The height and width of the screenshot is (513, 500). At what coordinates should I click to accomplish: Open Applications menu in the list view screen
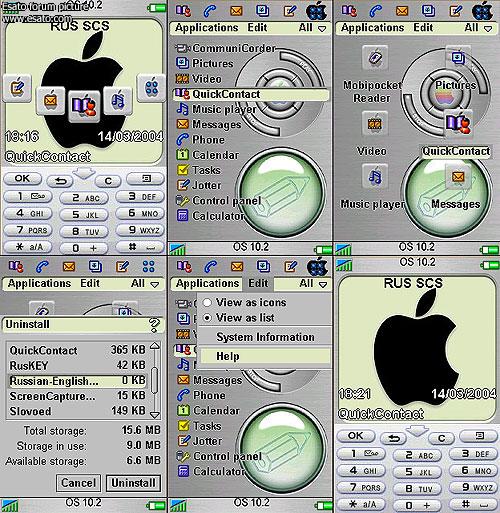[207, 28]
